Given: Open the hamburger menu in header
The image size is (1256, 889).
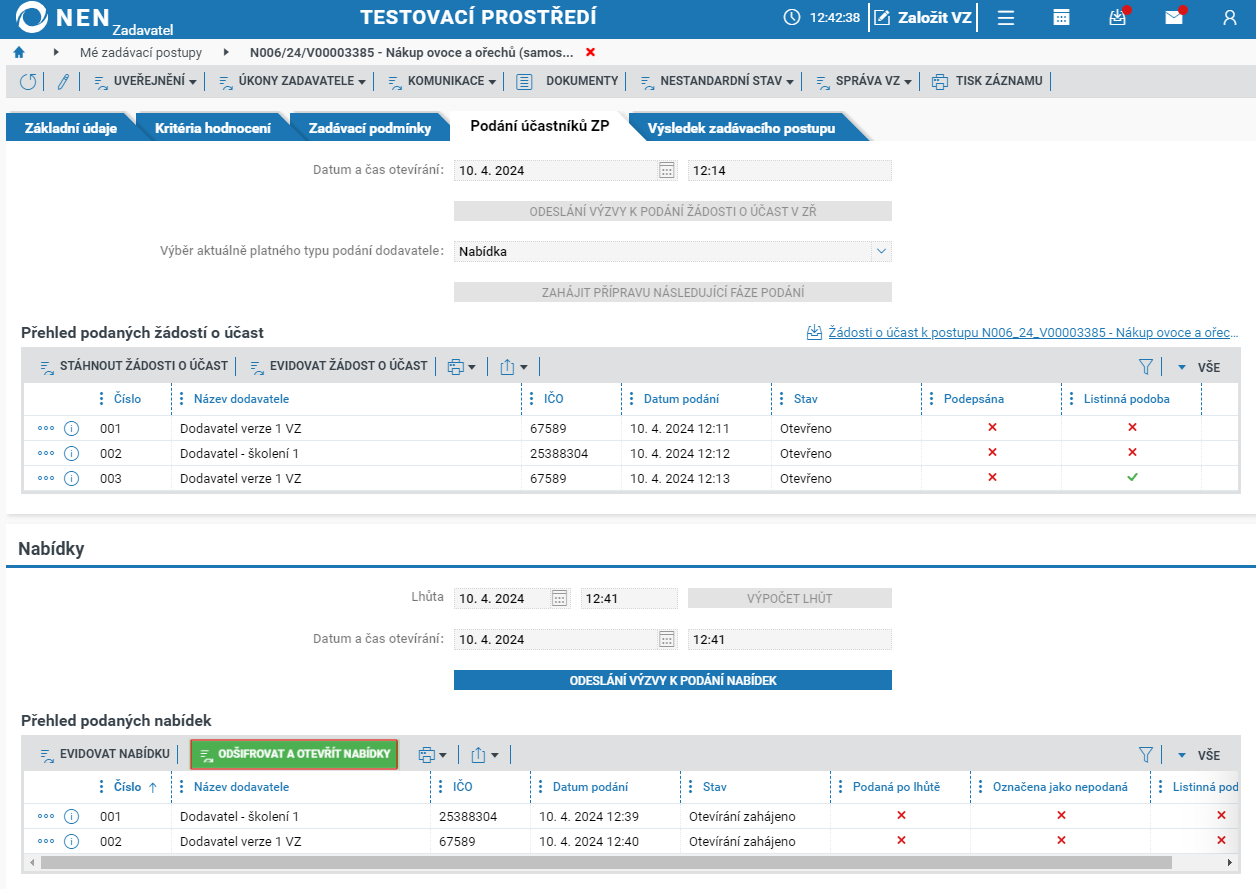Looking at the screenshot, I should pos(1006,18).
